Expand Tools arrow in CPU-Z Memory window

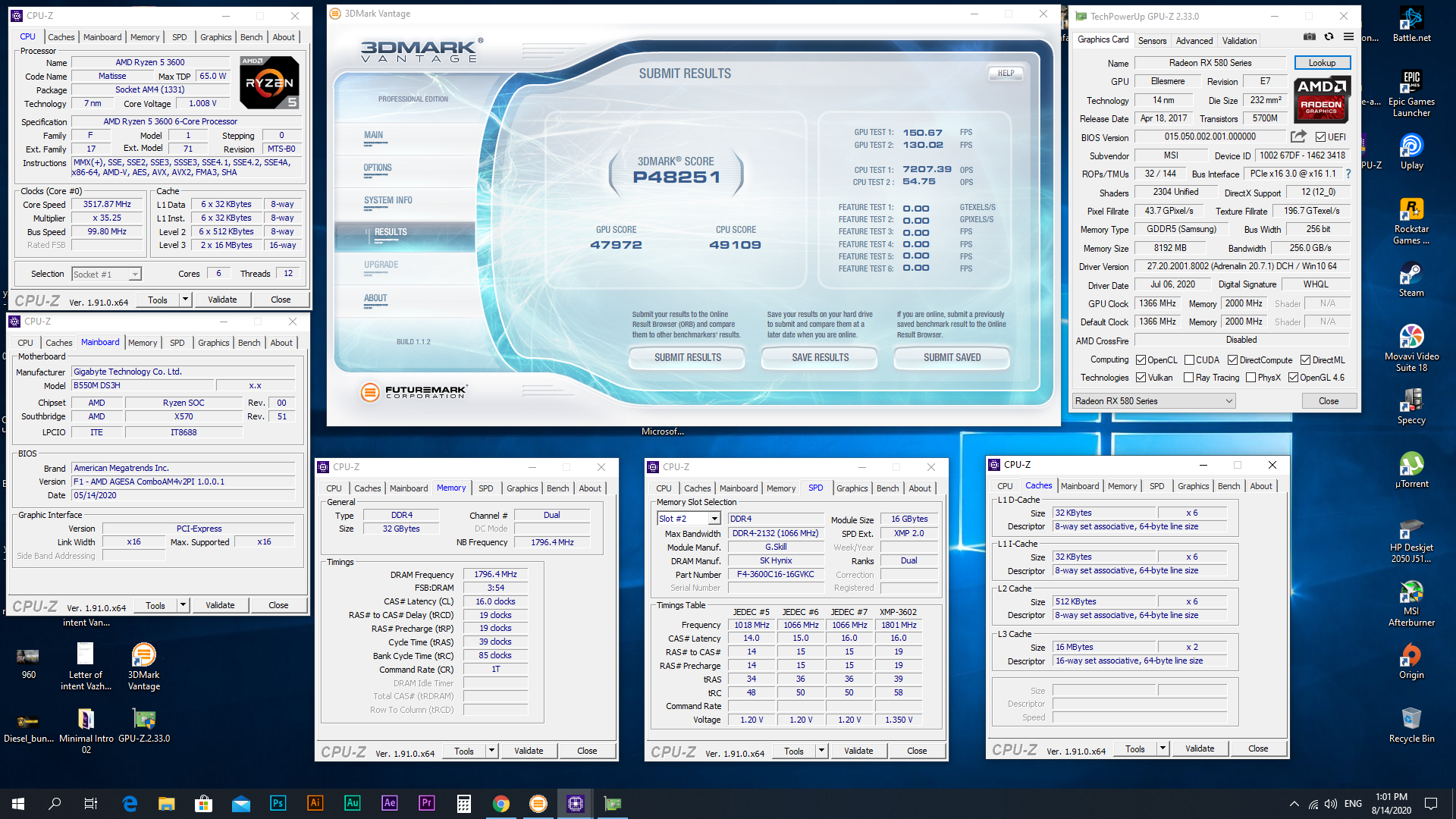pos(491,751)
